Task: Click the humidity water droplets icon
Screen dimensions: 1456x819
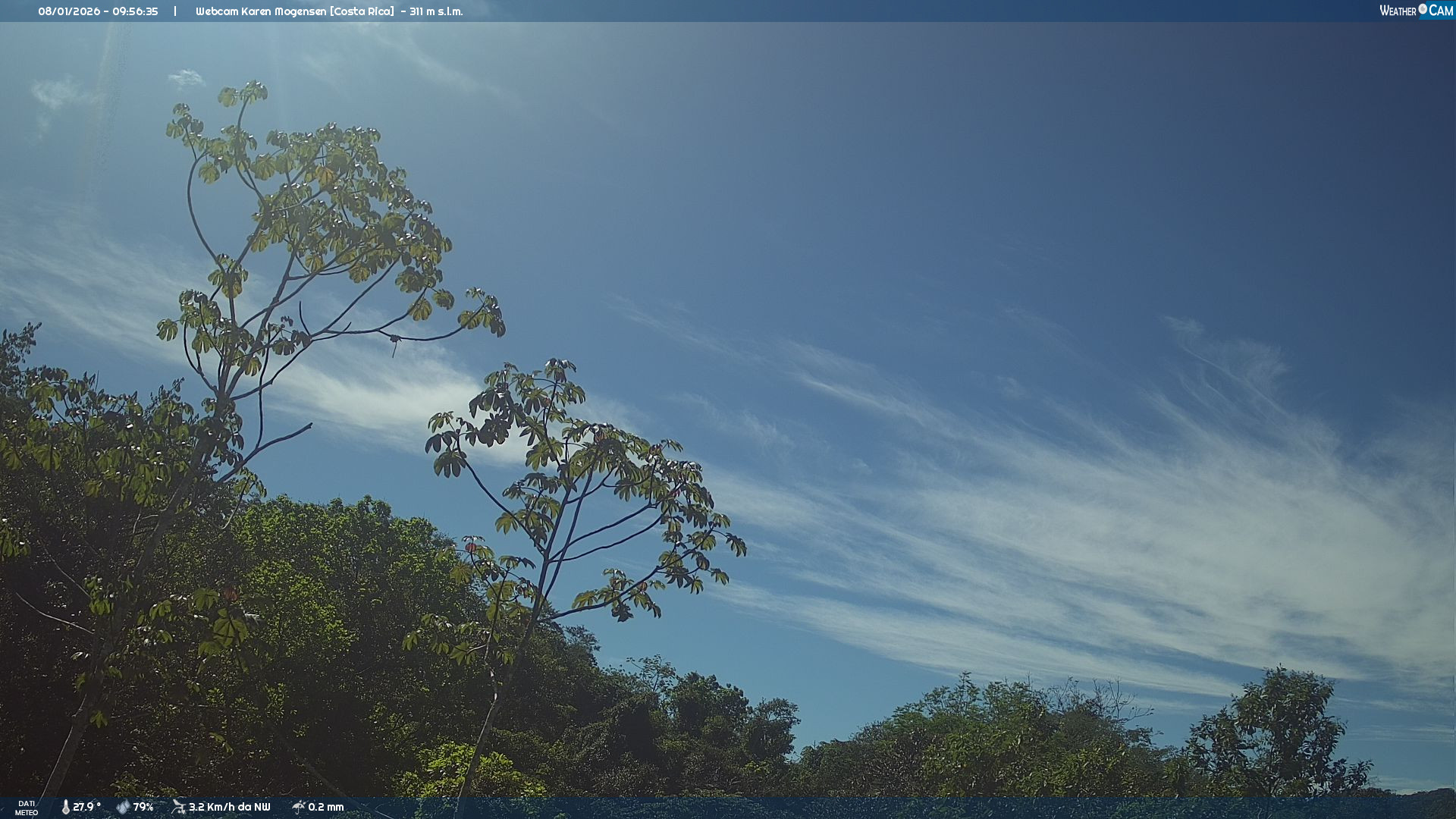Action: coord(123,807)
